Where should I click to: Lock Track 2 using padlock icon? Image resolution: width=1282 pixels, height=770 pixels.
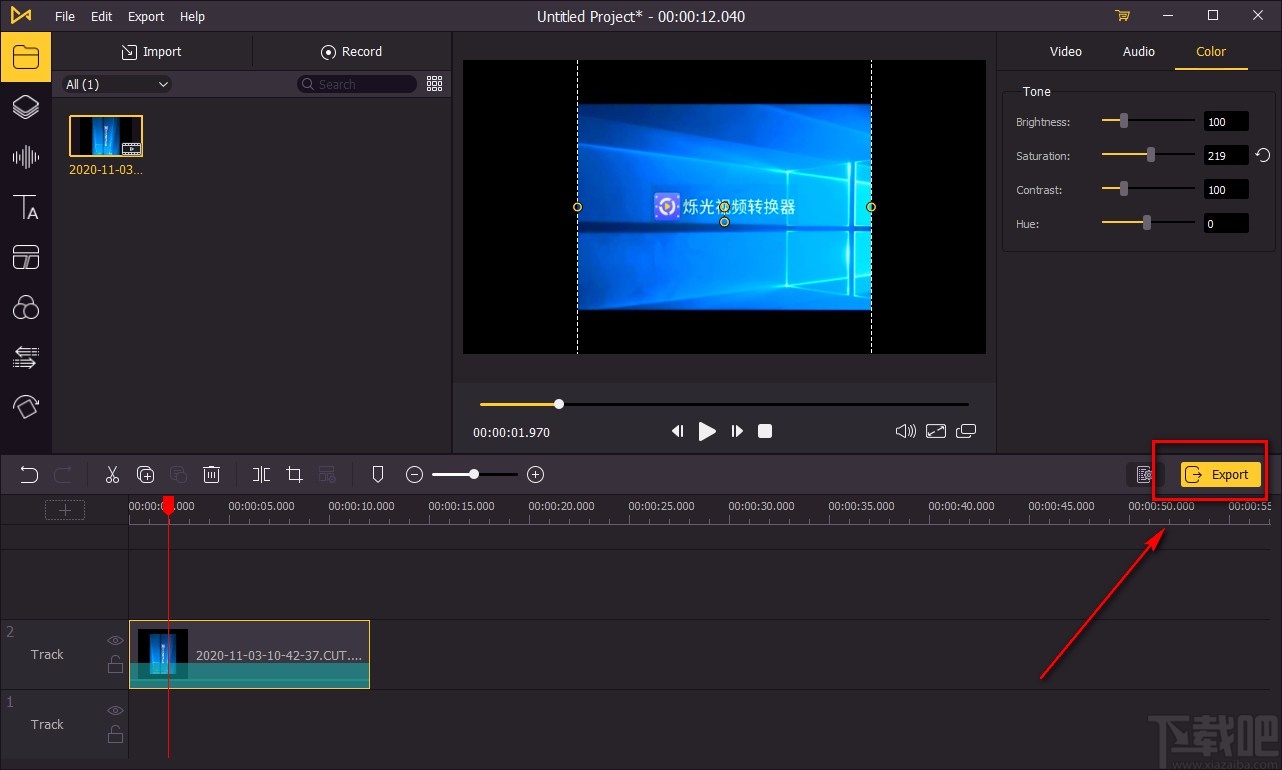pyautogui.click(x=116, y=664)
